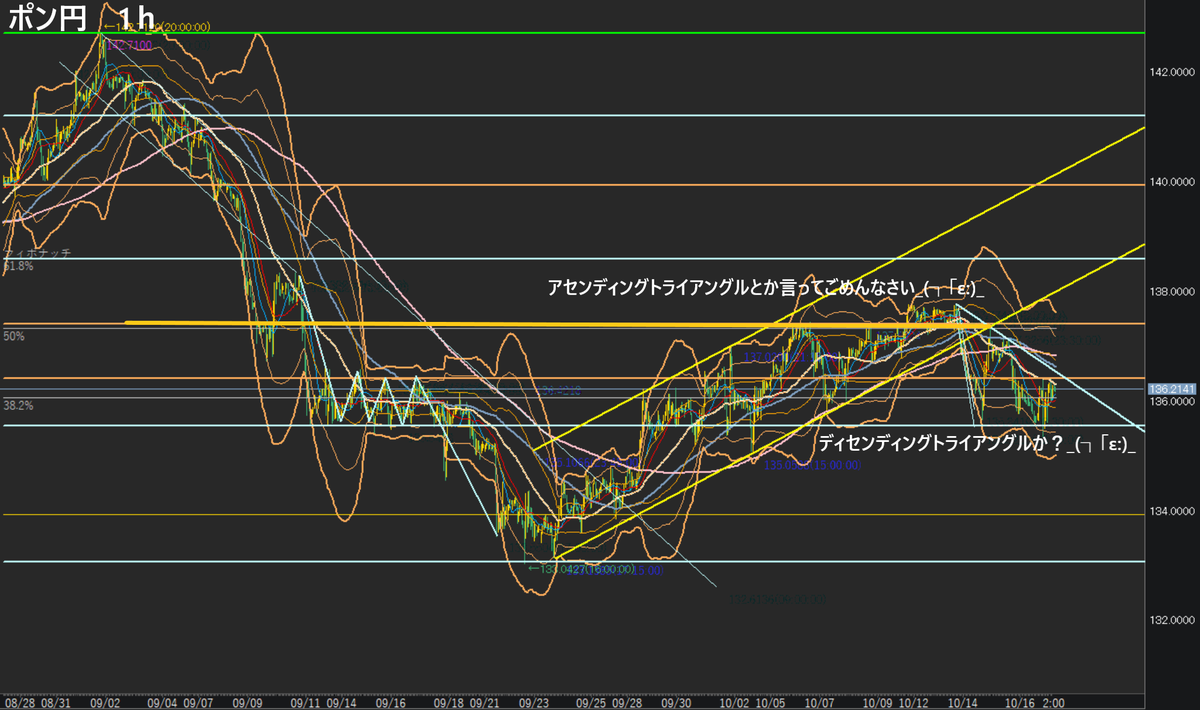The width and height of the screenshot is (1200, 710).
Task: Click the '09/21' date label
Action: pyautogui.click(x=484, y=703)
